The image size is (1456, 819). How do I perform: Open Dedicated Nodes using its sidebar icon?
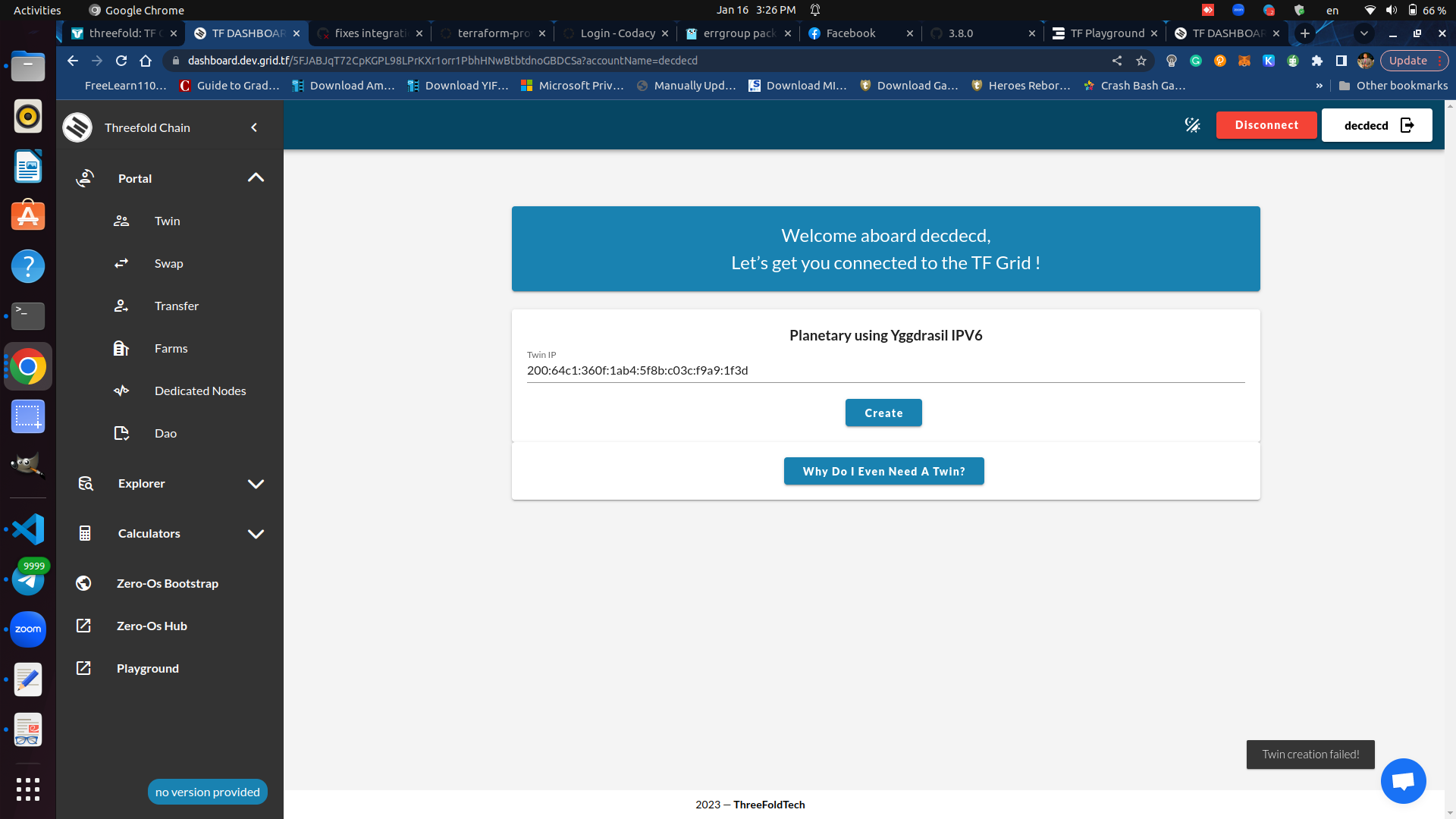pos(121,391)
